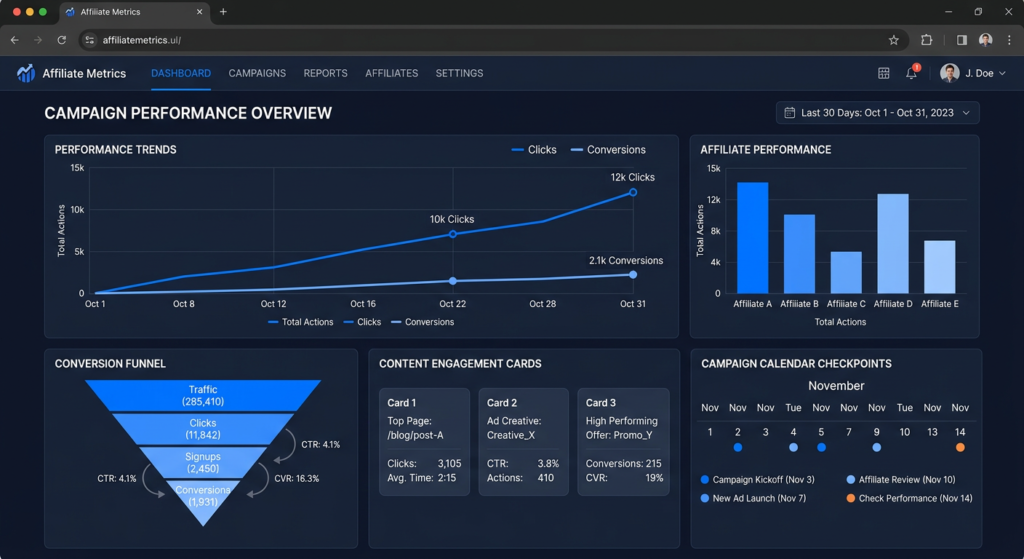Select the Affiliate A bar
This screenshot has height=559, width=1024.
[x=752, y=238]
